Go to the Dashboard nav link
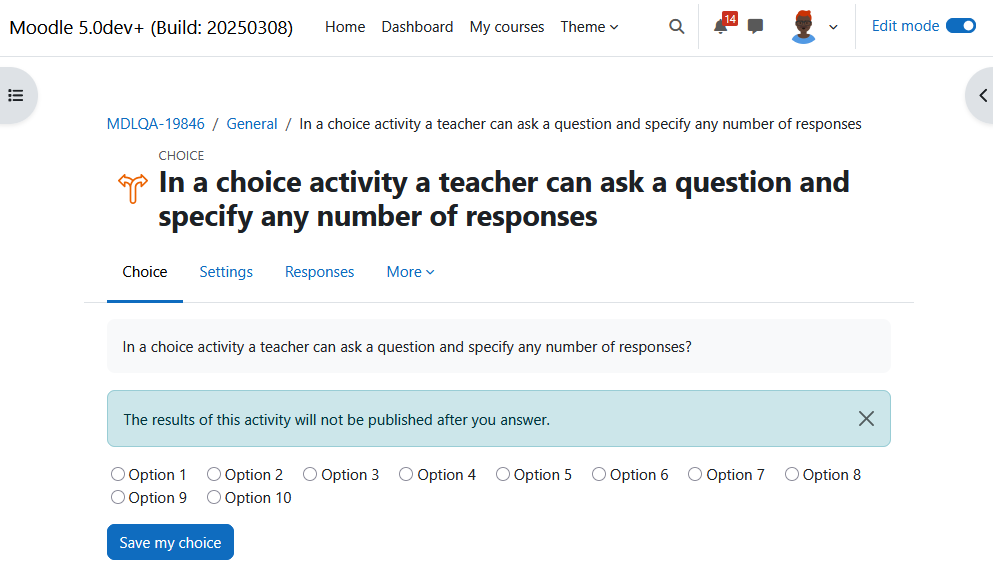Screen dimensions: 993x575 tap(417, 27)
